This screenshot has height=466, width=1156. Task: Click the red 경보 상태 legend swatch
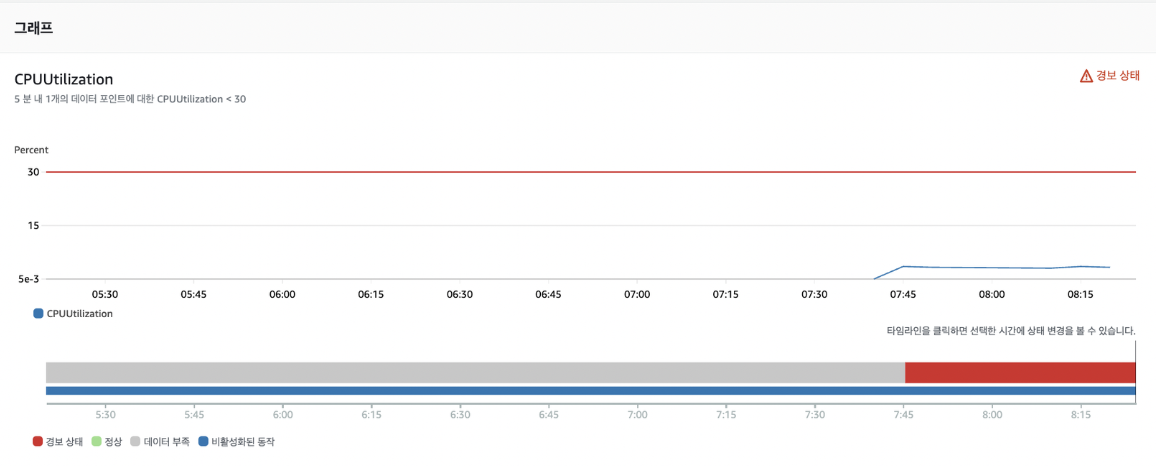(x=38, y=442)
